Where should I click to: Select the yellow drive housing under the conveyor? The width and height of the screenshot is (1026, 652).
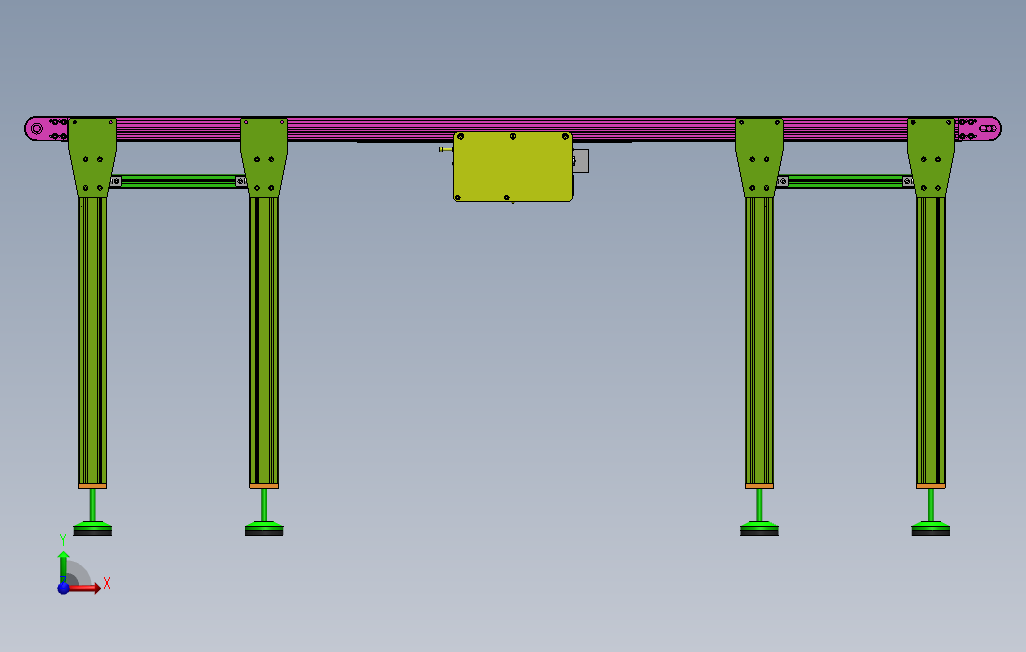[x=513, y=166]
